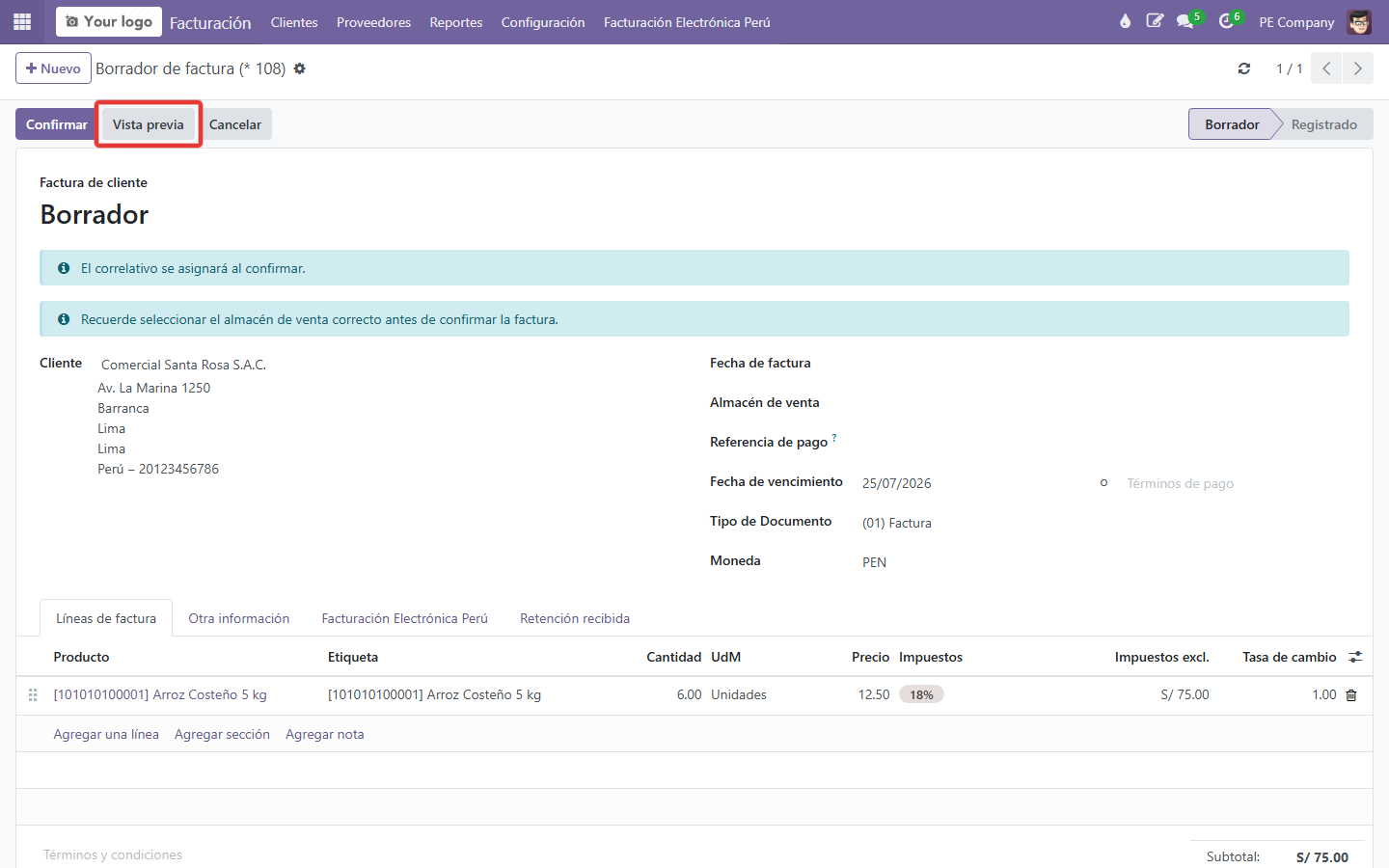Viewport: 1389px width, 868px height.
Task: Open the apps grid menu
Action: click(x=22, y=21)
